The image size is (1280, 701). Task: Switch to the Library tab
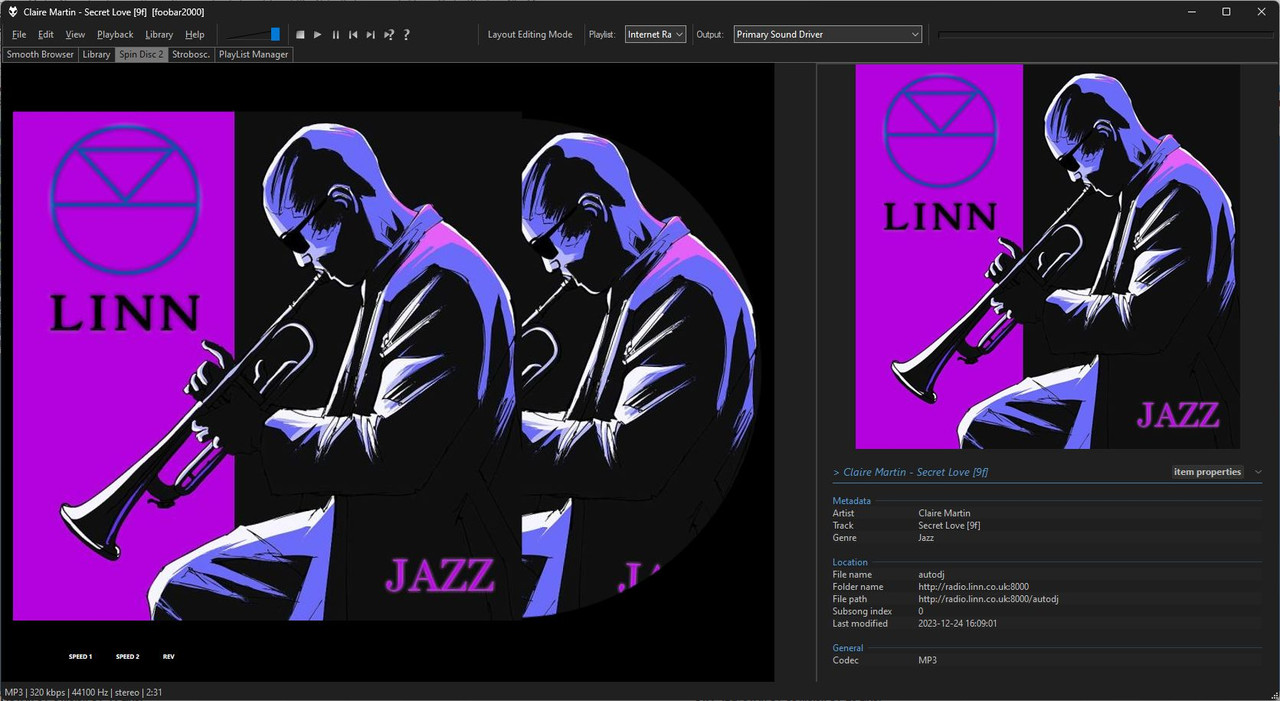[x=97, y=54]
